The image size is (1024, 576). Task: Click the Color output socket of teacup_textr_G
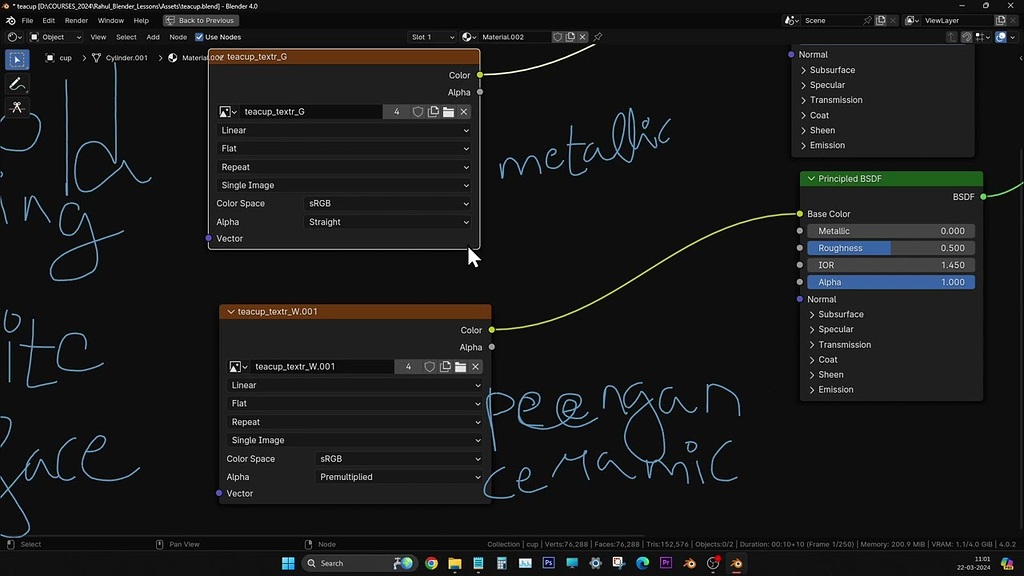(x=480, y=75)
